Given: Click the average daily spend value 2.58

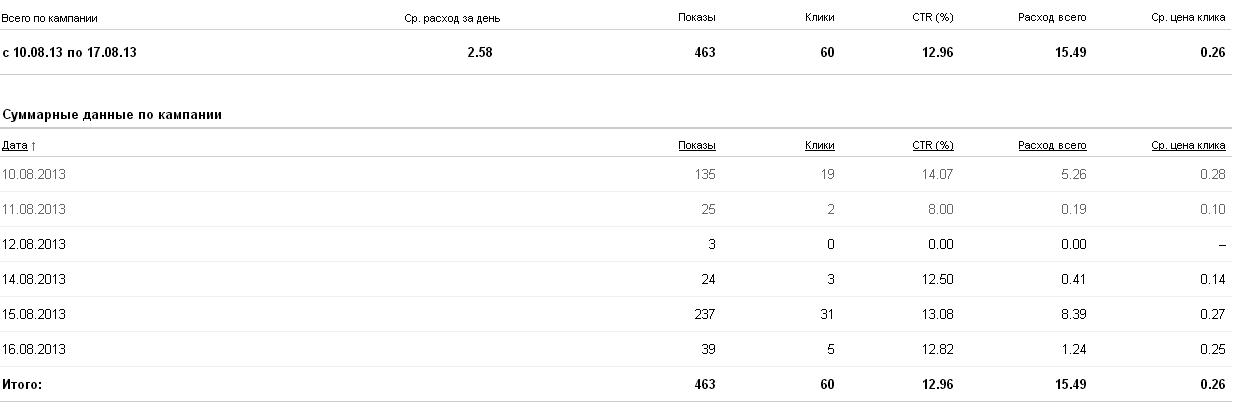Looking at the screenshot, I should pyautogui.click(x=480, y=53).
